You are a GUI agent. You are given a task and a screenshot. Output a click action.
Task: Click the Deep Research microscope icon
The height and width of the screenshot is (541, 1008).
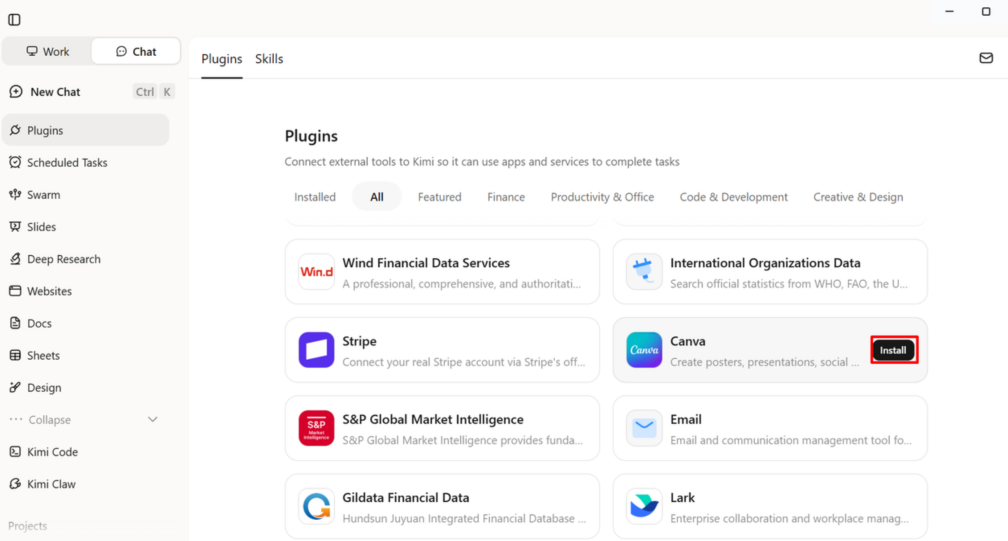pyautogui.click(x=15, y=259)
